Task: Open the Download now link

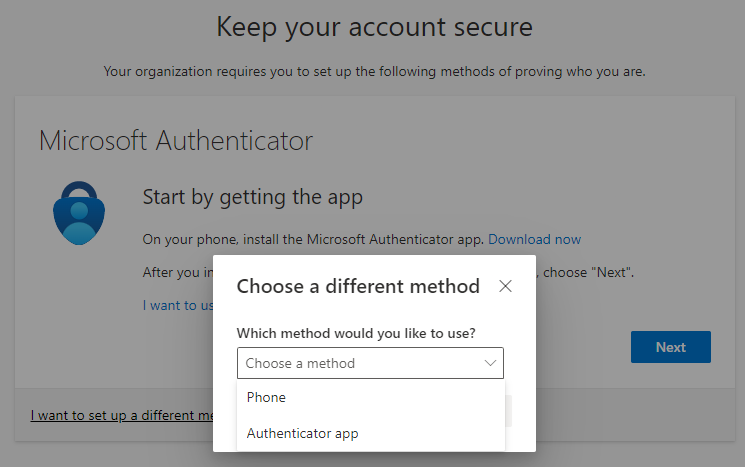Action: (534, 239)
